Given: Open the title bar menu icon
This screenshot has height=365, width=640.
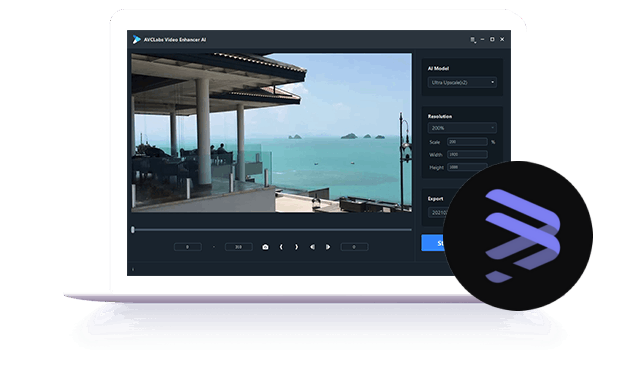Looking at the screenshot, I should (x=473, y=40).
